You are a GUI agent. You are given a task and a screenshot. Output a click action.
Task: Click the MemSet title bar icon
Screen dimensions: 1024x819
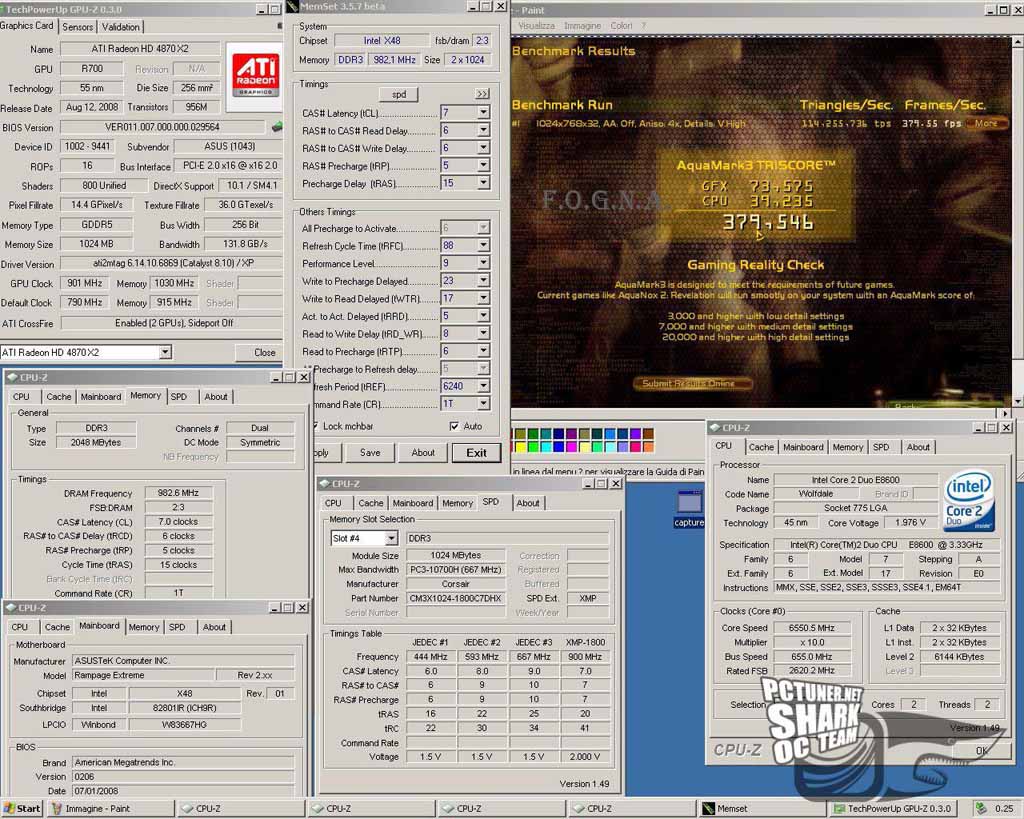pyautogui.click(x=292, y=7)
